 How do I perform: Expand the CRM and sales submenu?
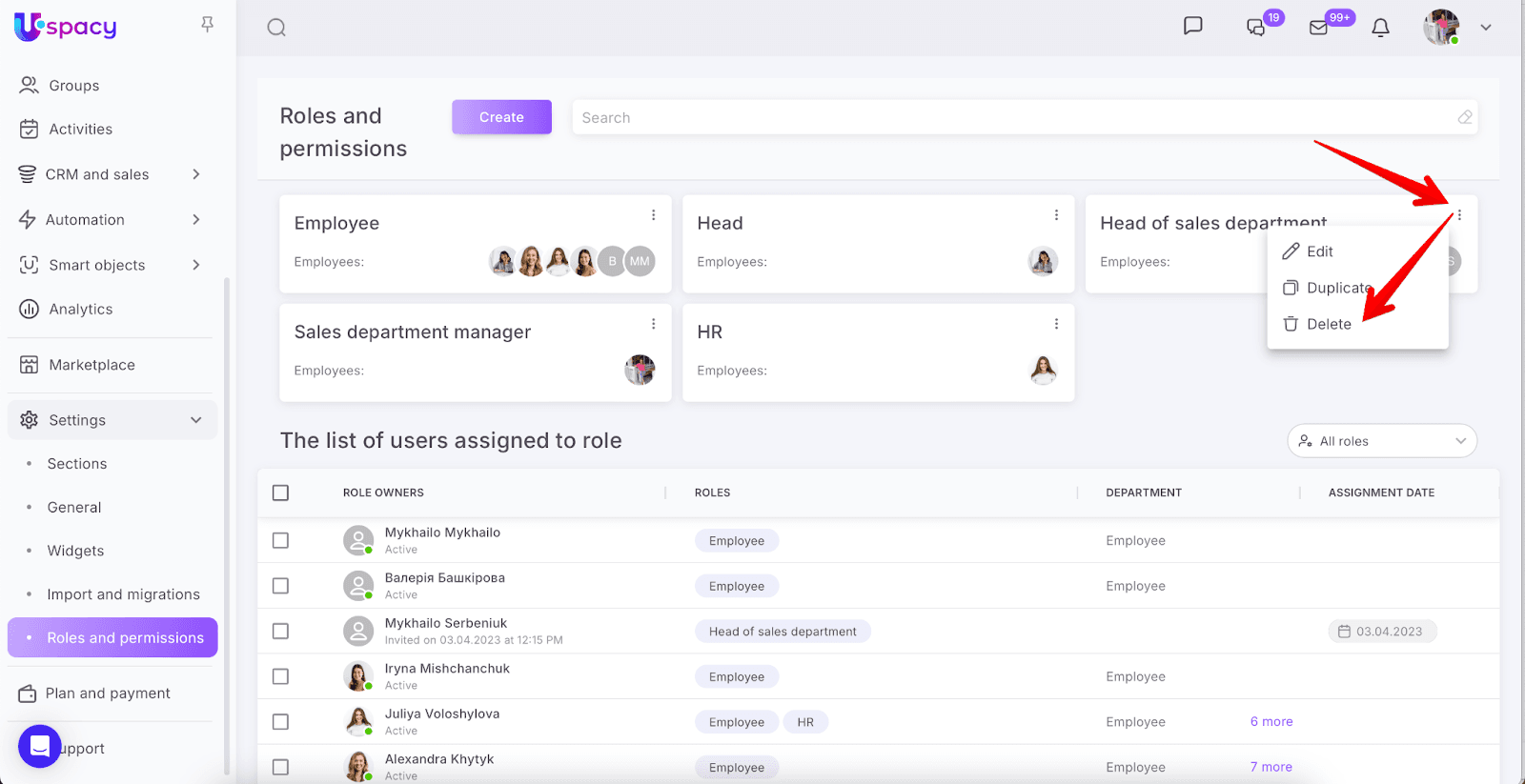195,174
